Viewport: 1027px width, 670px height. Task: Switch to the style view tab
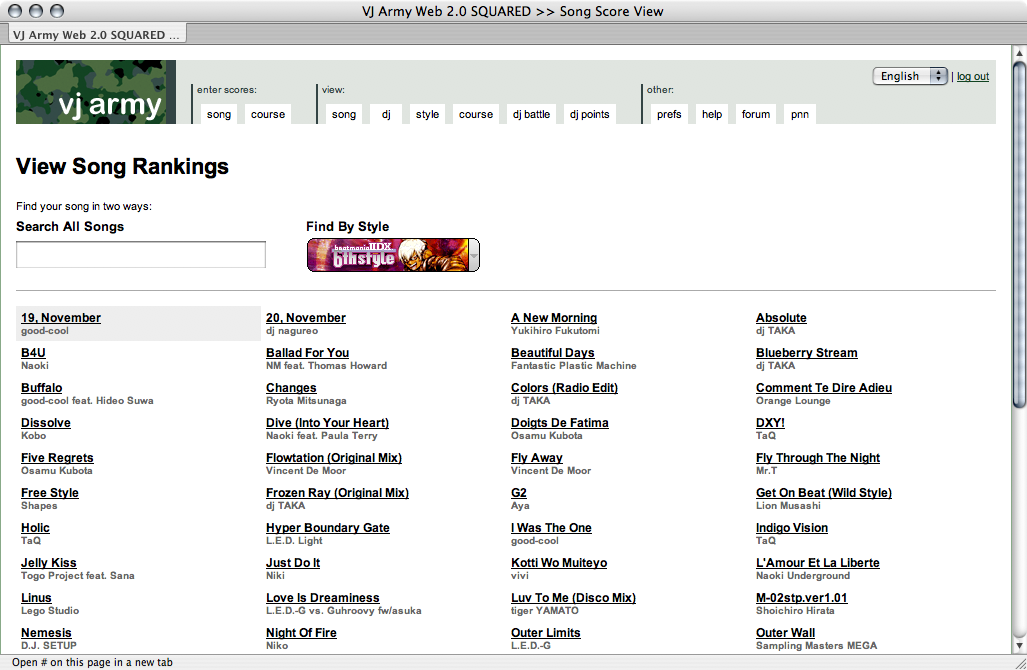click(x=427, y=114)
